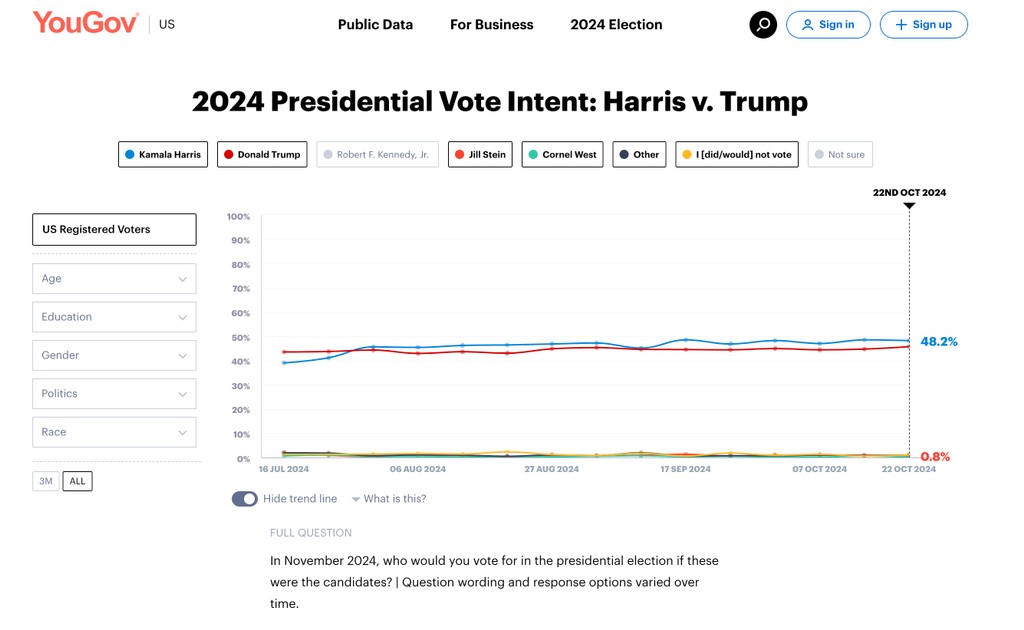
Task: Select the ALL time range button
Action: coord(77,481)
